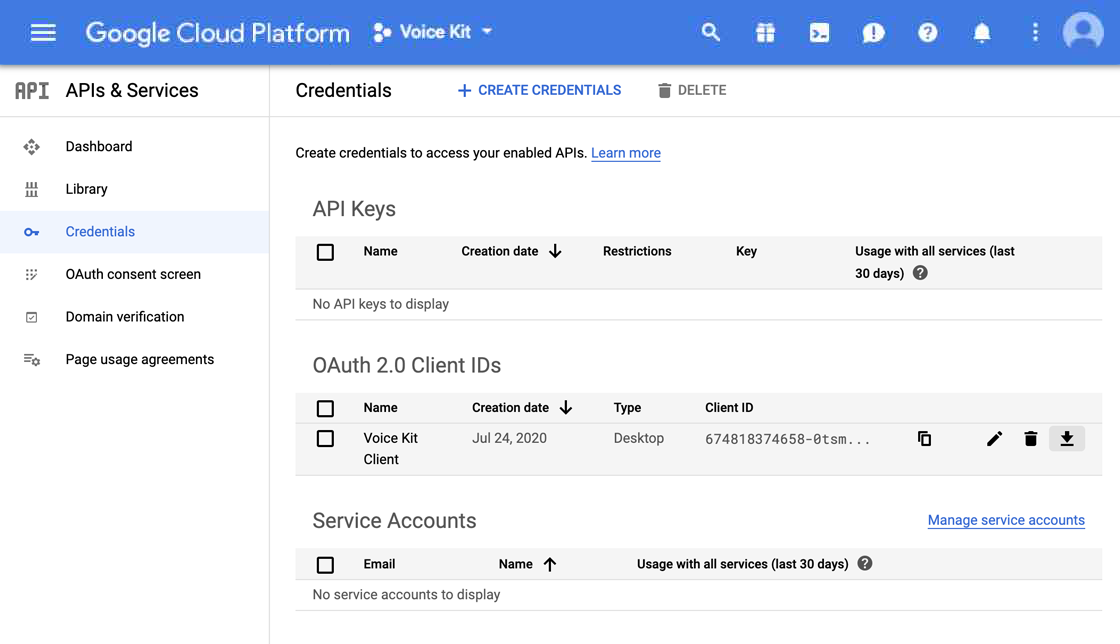Screen dimensions: 1120x644
Task: Sort Service Accounts by Name arrow
Action: point(549,564)
